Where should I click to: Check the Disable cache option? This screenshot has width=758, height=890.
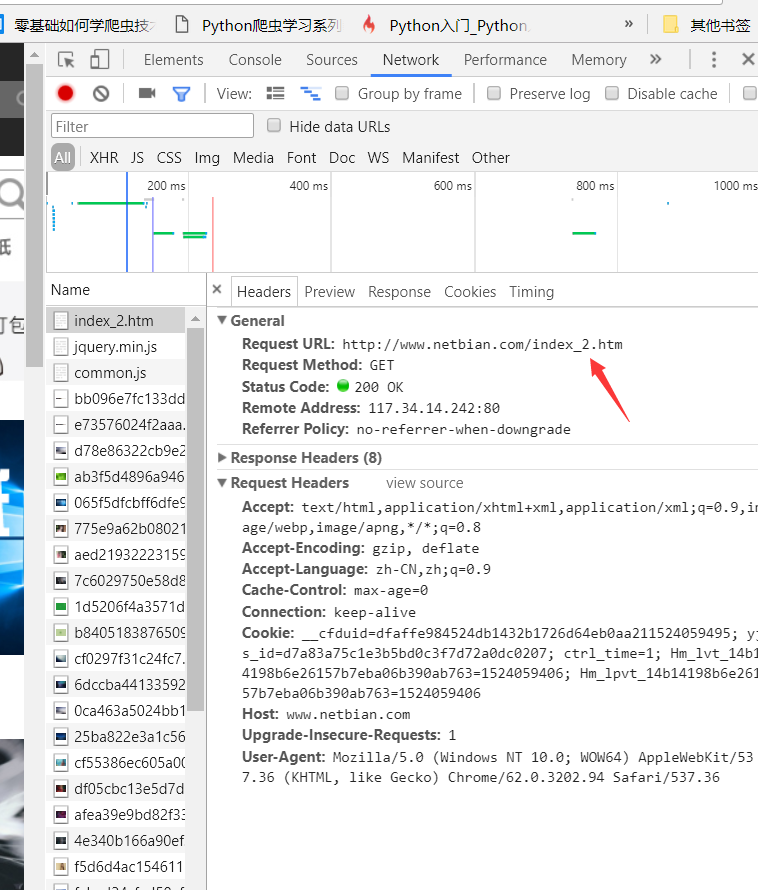(612, 93)
